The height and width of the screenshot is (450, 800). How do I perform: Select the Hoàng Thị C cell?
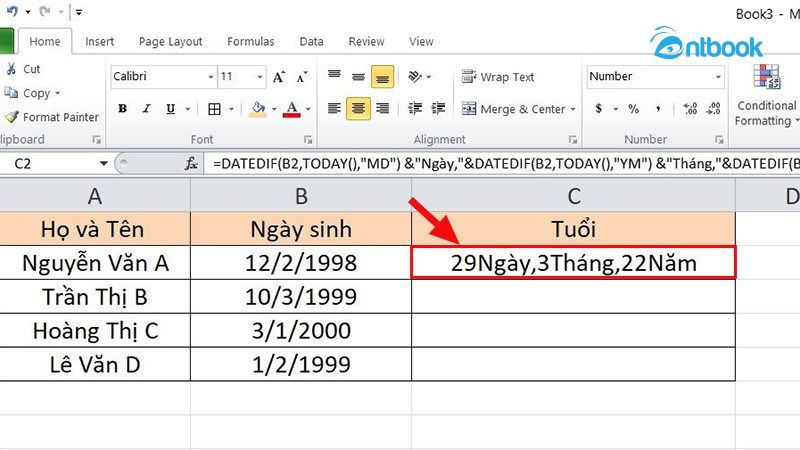pos(95,331)
